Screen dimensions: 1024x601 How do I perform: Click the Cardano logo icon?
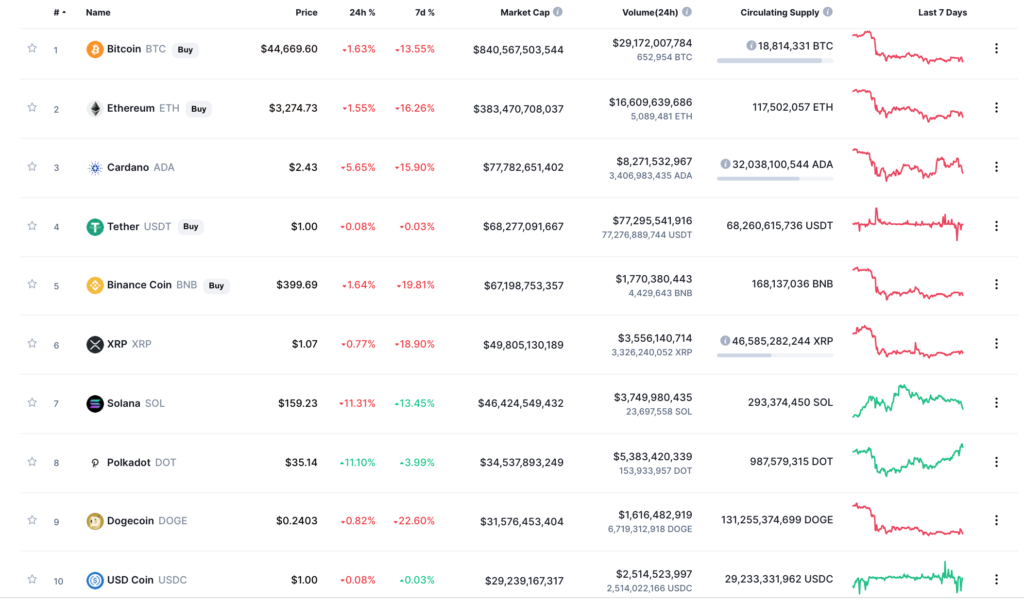(95, 168)
